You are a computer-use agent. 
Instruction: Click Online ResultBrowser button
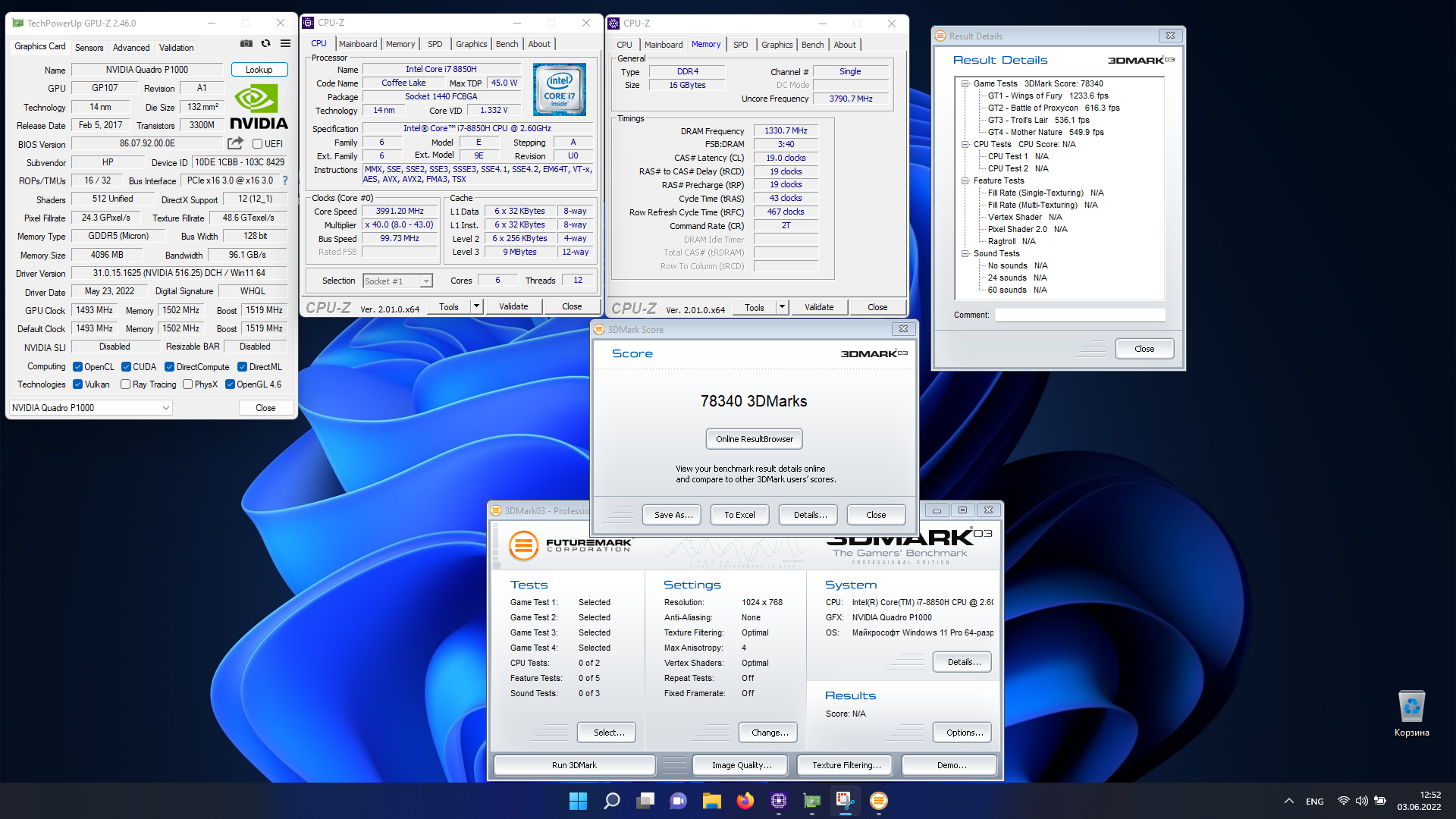tap(755, 439)
